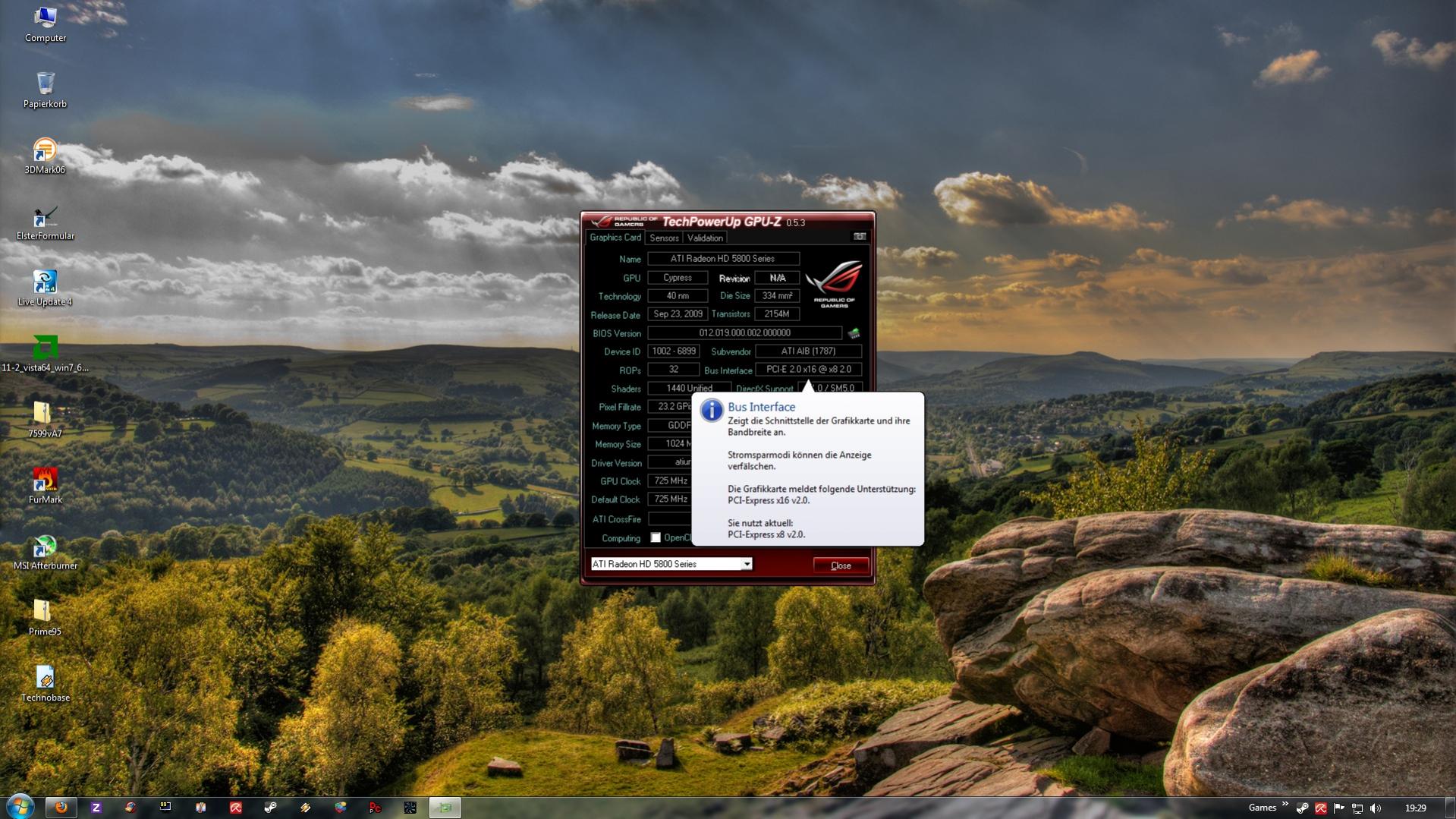This screenshot has width=1456, height=819.
Task: Click the ROPs value 32
Action: (674, 370)
